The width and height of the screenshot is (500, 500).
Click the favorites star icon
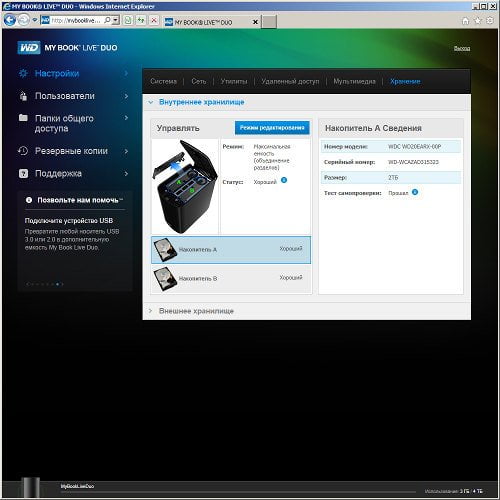pos(478,21)
